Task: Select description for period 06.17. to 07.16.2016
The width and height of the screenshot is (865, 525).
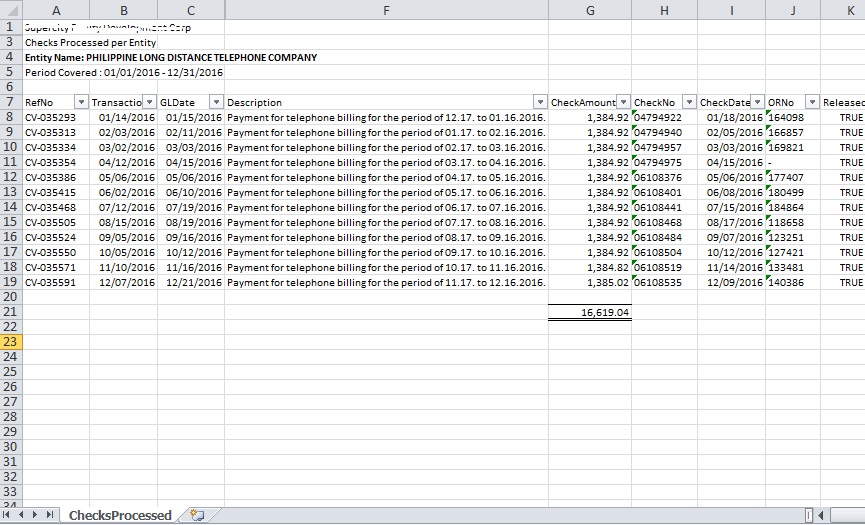Action: 386,207
